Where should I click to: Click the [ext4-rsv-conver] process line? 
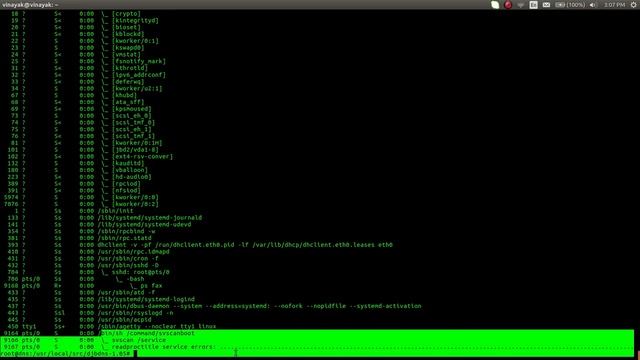point(90,157)
